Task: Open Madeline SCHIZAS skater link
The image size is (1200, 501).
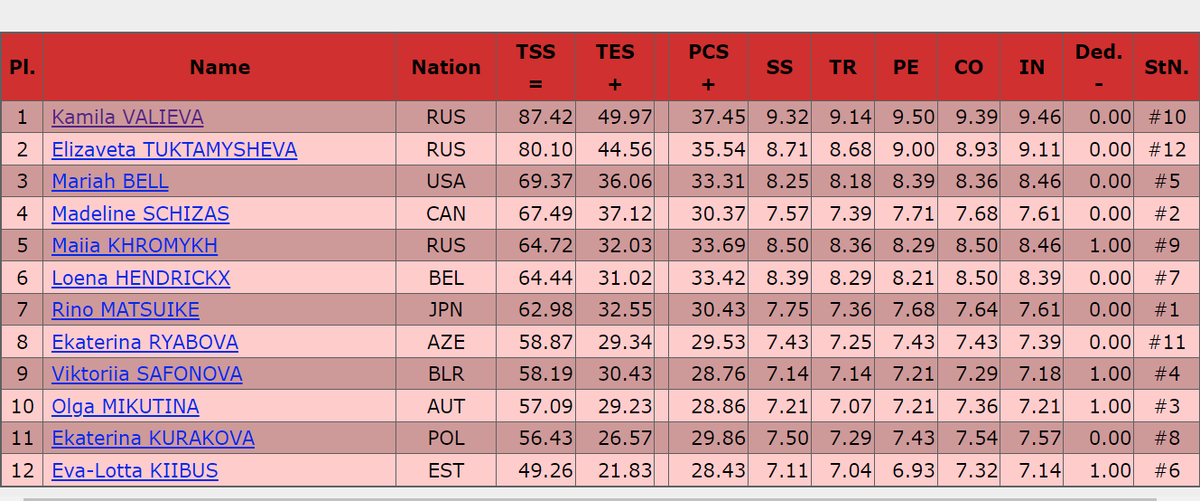Action: click(140, 214)
